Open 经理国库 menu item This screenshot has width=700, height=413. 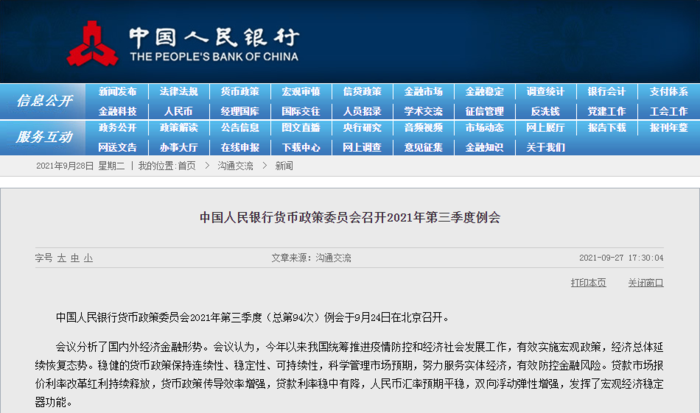tap(240, 111)
